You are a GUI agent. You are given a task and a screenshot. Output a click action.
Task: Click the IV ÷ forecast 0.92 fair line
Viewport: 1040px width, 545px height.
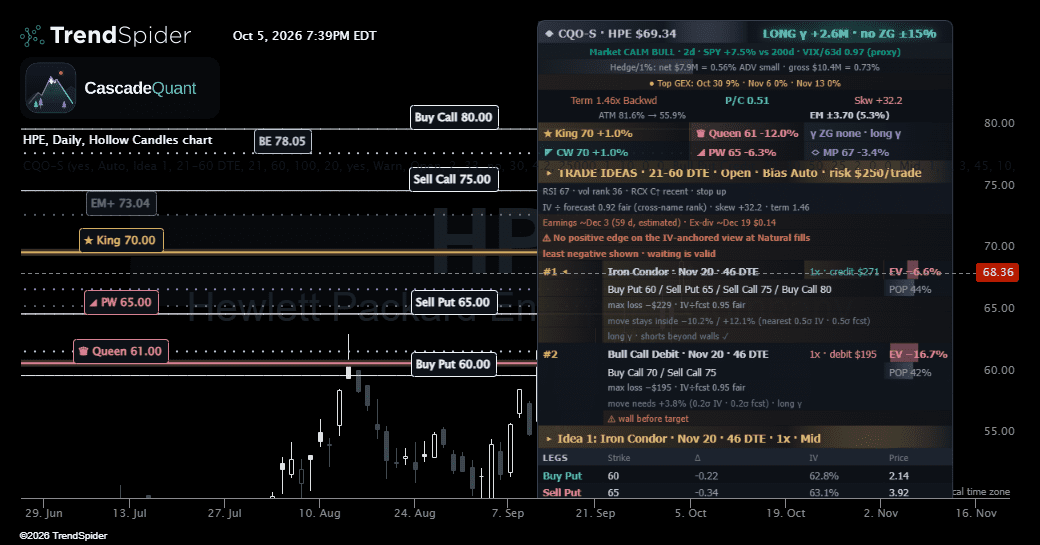click(676, 208)
